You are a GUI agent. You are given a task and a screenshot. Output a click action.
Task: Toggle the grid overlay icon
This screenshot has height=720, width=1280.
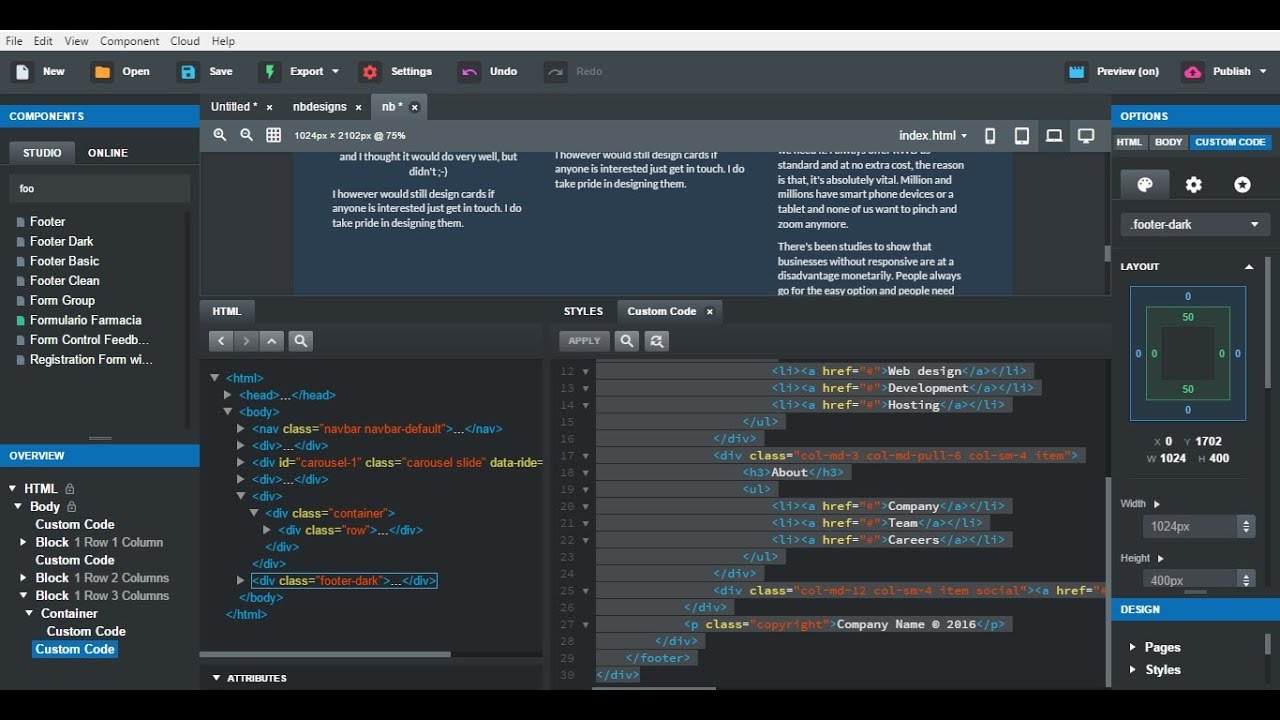click(273, 135)
